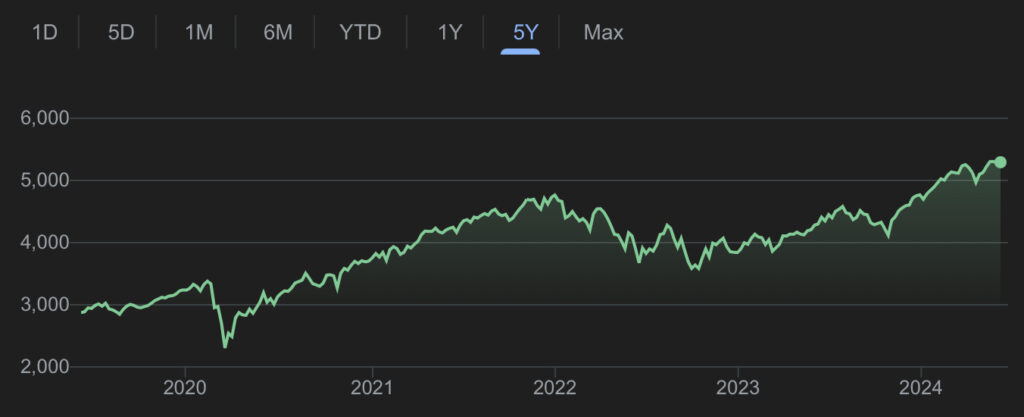The width and height of the screenshot is (1024, 417).
Task: Open the 6M time range tab
Action: pos(277,32)
